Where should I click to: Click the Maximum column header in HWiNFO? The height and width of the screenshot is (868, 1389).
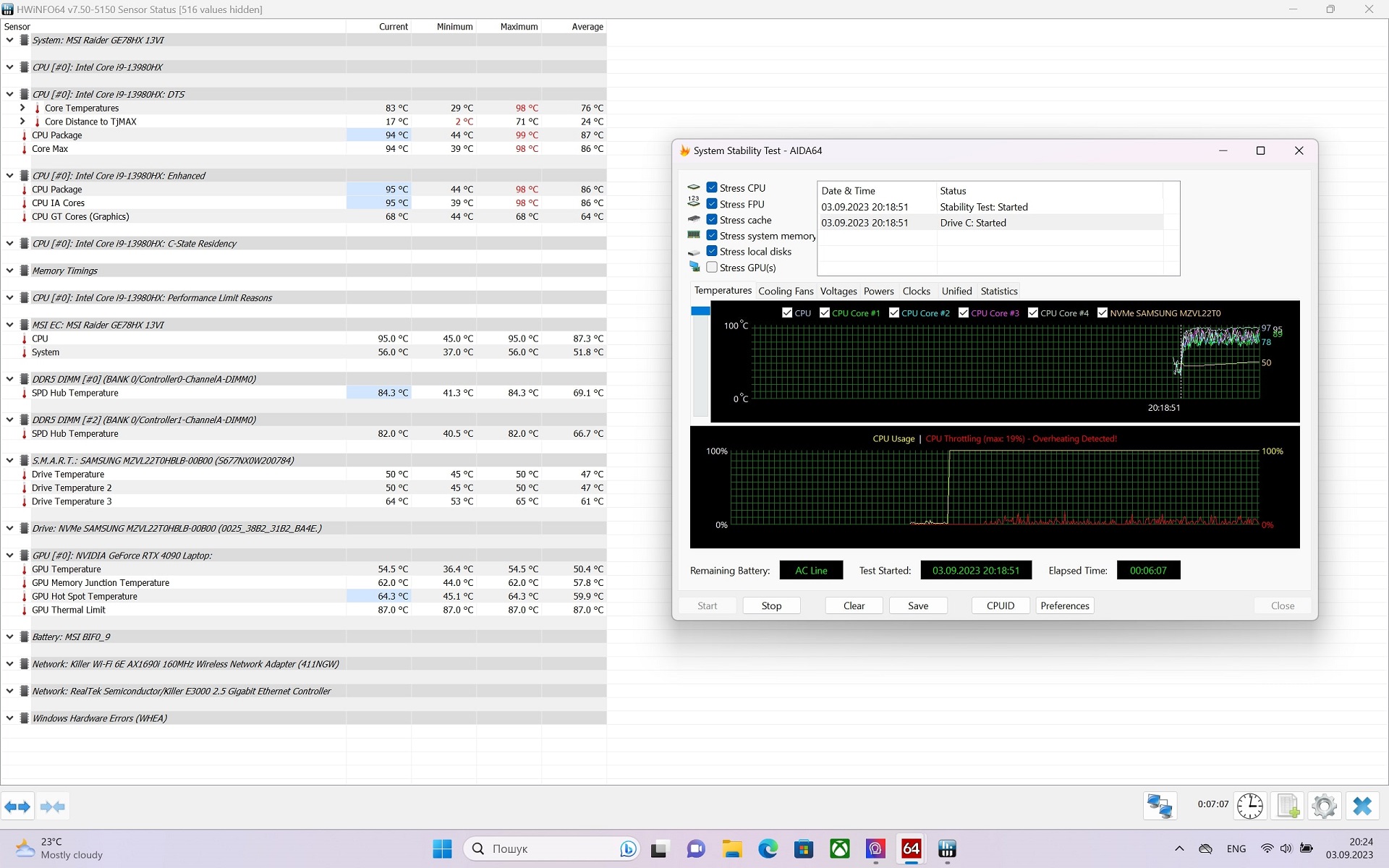tap(509, 27)
